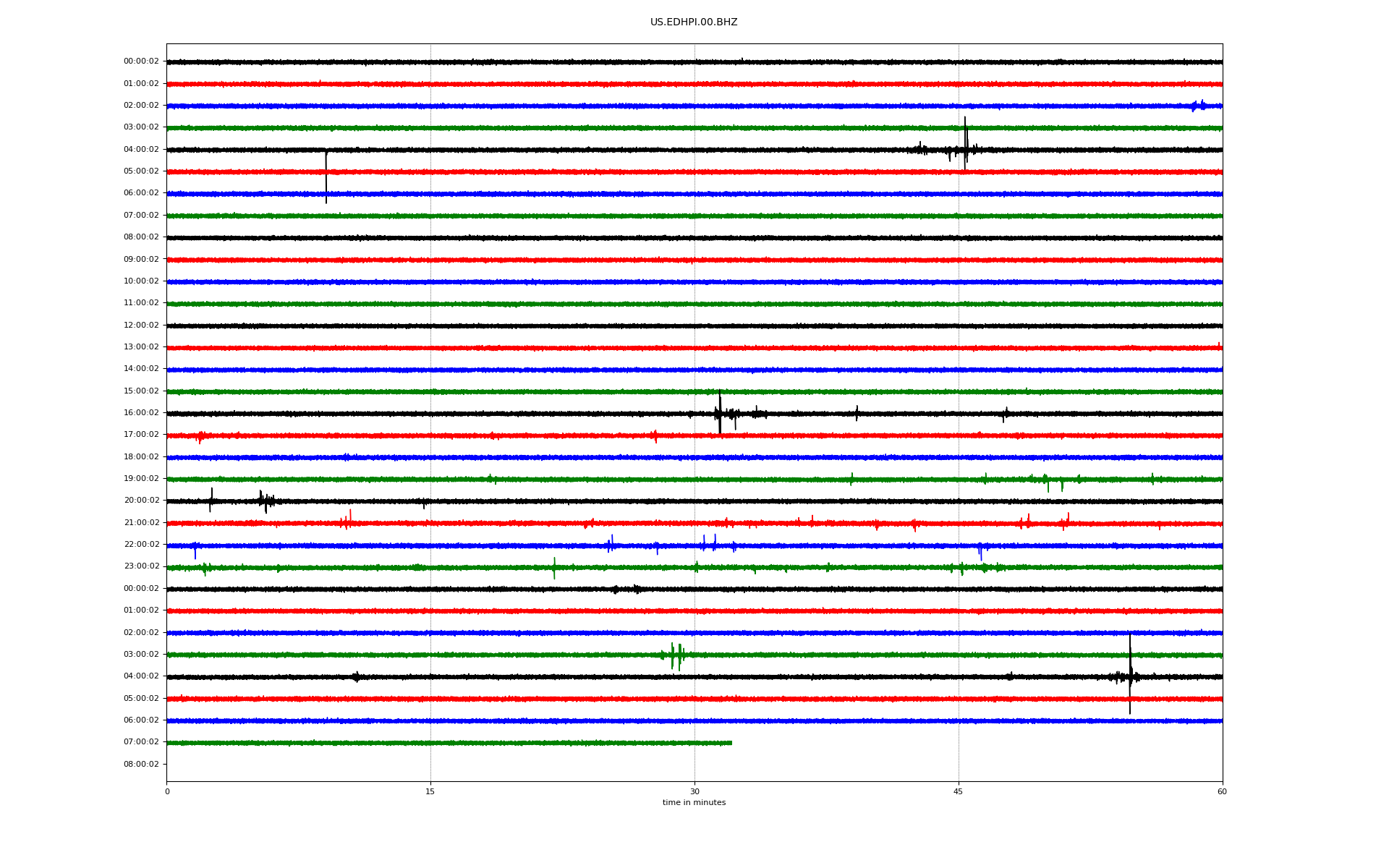Click the 17:00:02 trace time label
The image size is (1389, 868).
pos(141,435)
